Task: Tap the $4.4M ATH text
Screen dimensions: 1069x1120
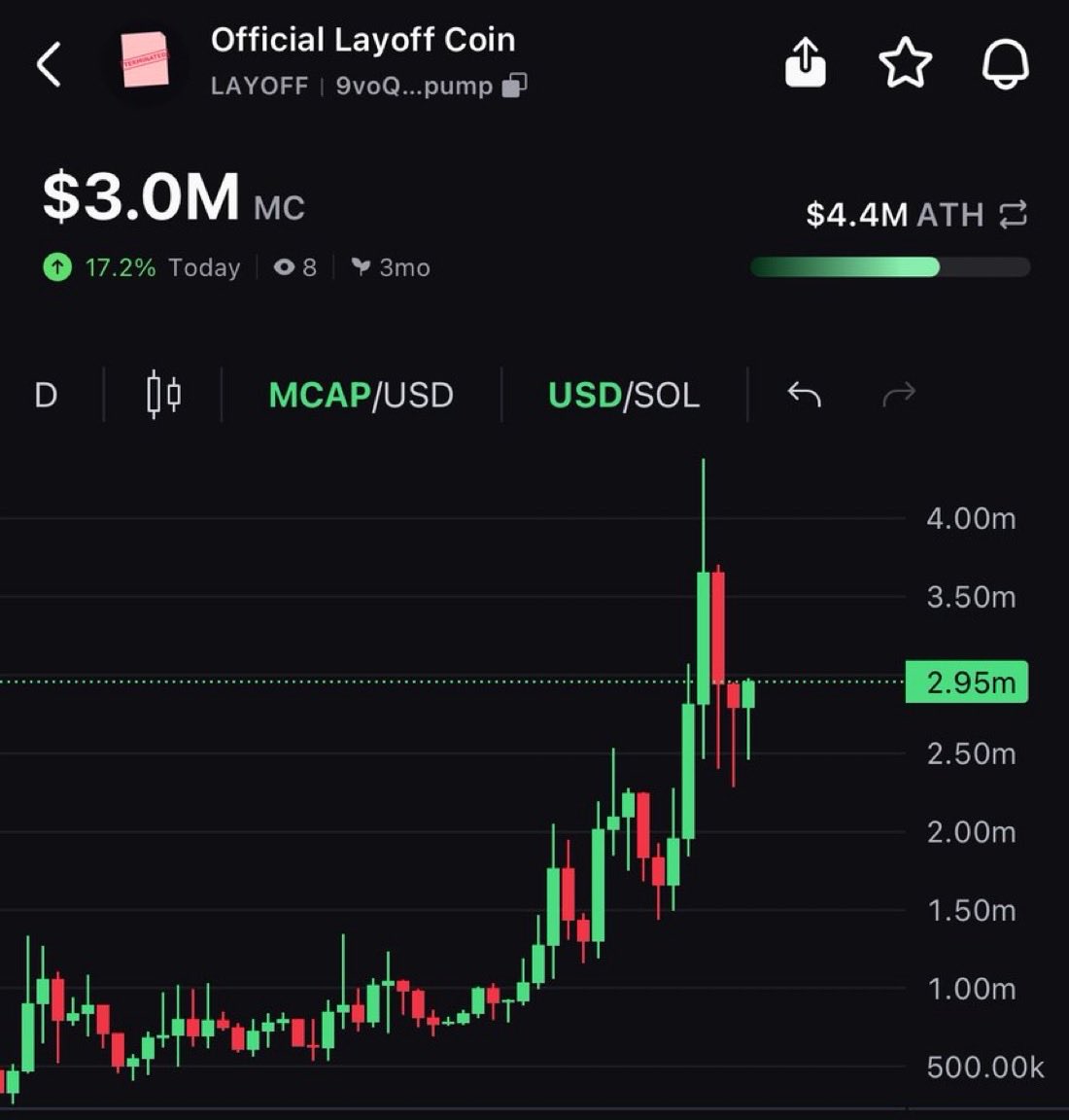Action: pos(895,214)
